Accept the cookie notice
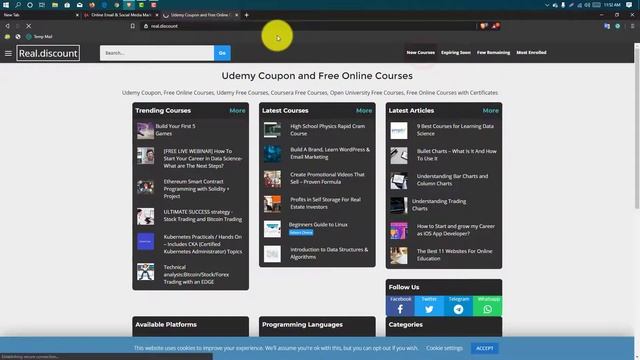Viewport: 640px width, 360px height. [x=484, y=348]
